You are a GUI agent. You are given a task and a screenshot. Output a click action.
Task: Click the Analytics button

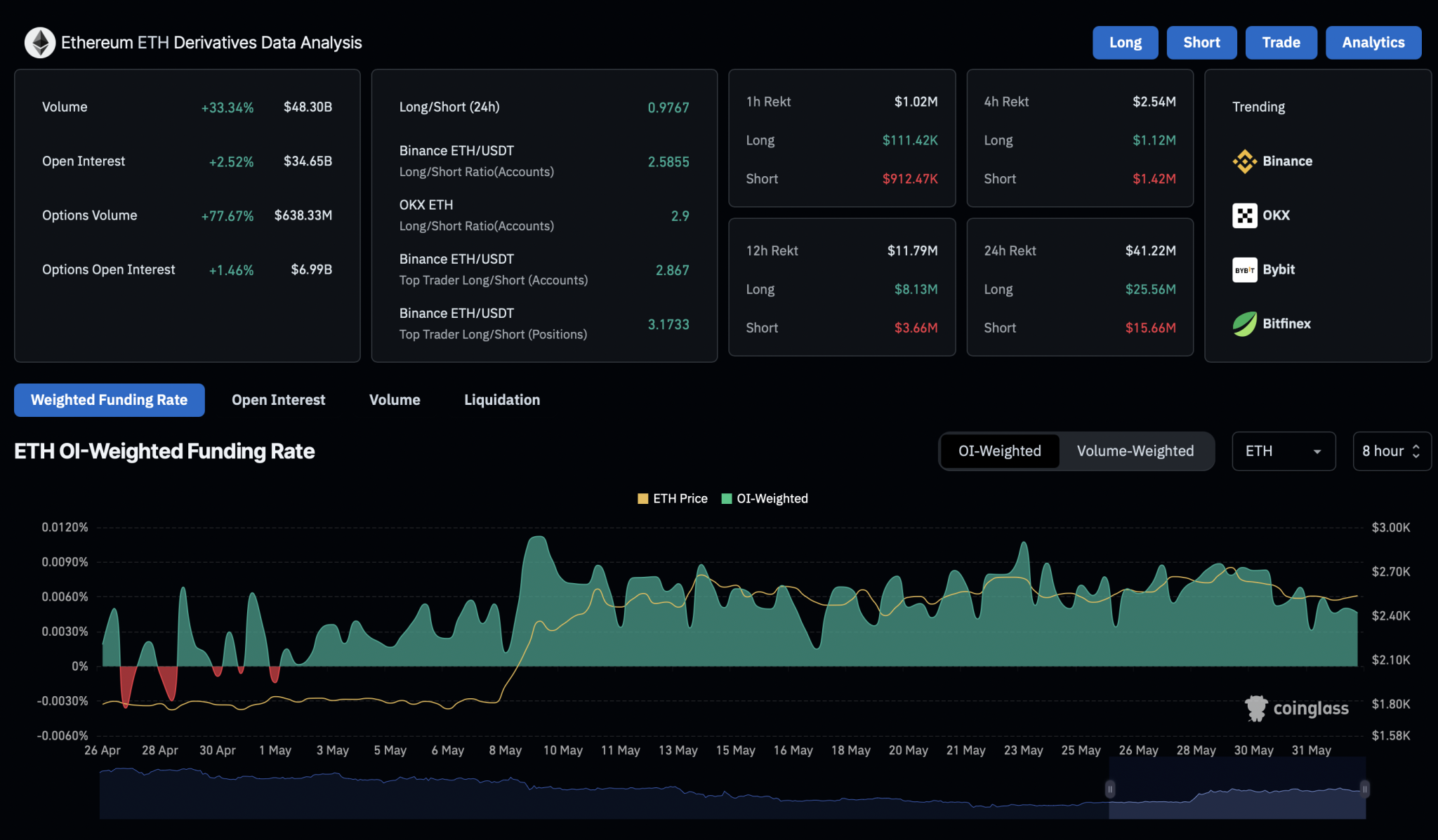click(x=1373, y=42)
